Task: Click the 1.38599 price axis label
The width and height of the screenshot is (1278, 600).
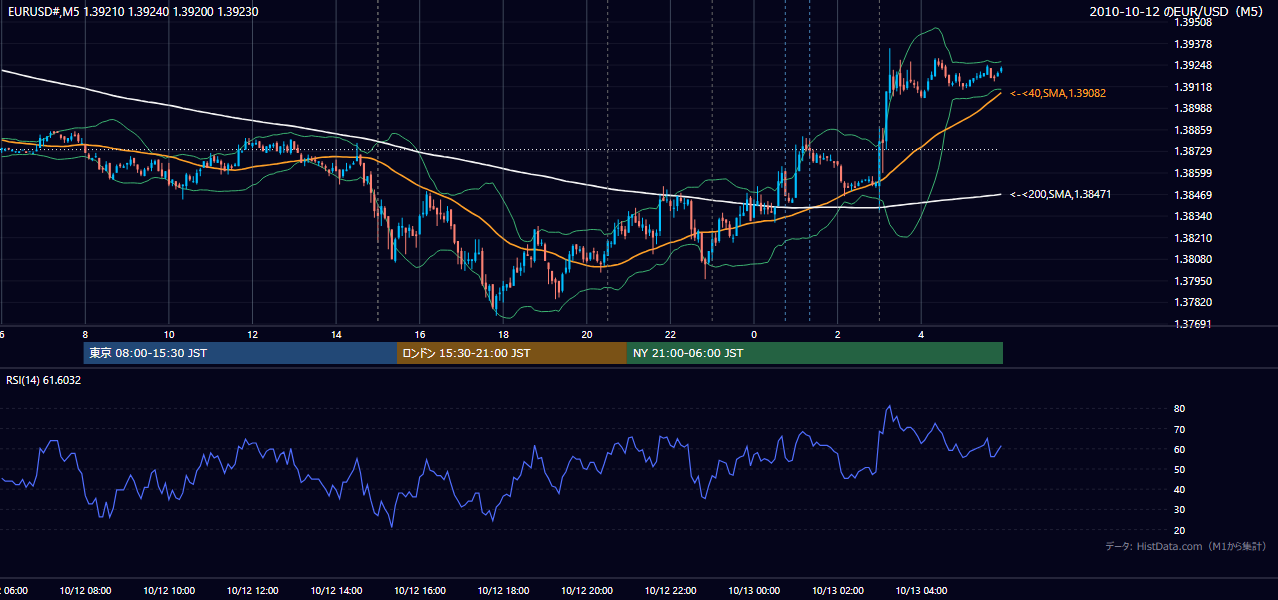Action: [x=1192, y=173]
